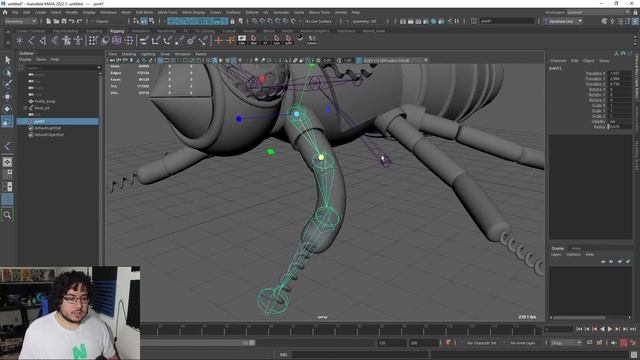Click the orange Set Key plus icon
This screenshot has width=640, height=360.
[219, 40]
